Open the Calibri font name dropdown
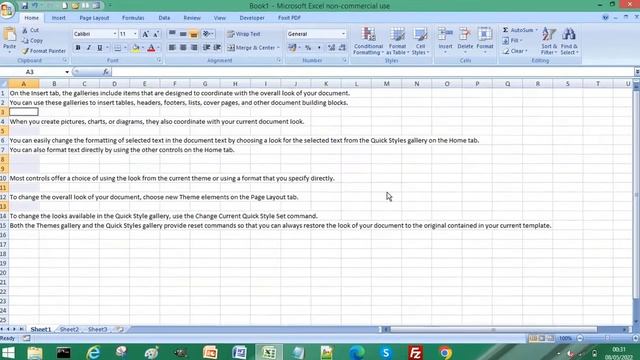Viewport: 640px width, 360px height. click(115, 34)
